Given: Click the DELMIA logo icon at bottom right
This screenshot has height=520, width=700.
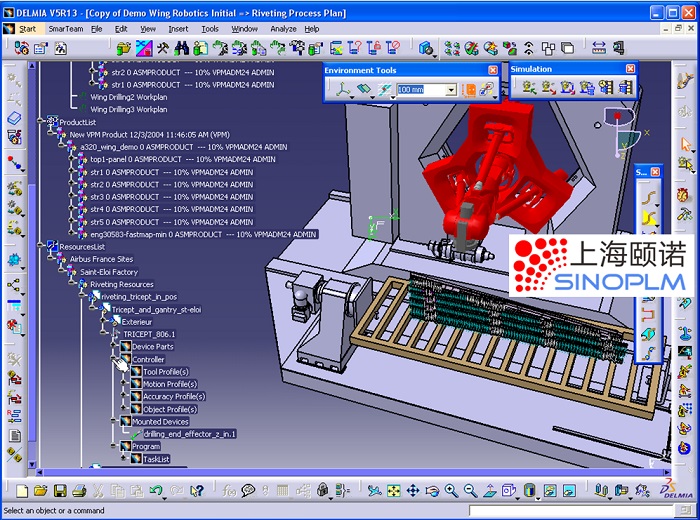Looking at the screenshot, I should [676, 490].
